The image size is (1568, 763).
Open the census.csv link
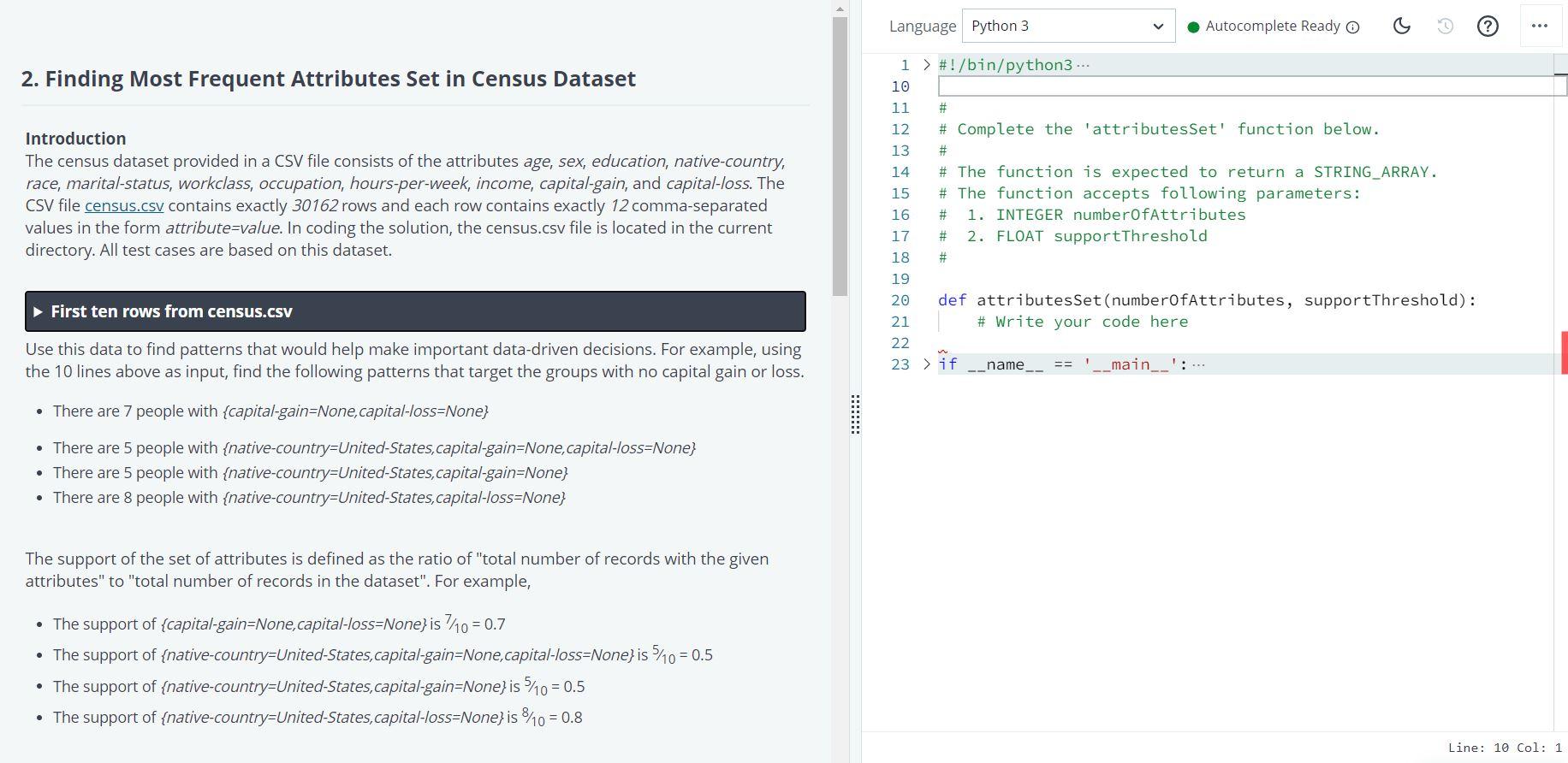[x=124, y=205]
